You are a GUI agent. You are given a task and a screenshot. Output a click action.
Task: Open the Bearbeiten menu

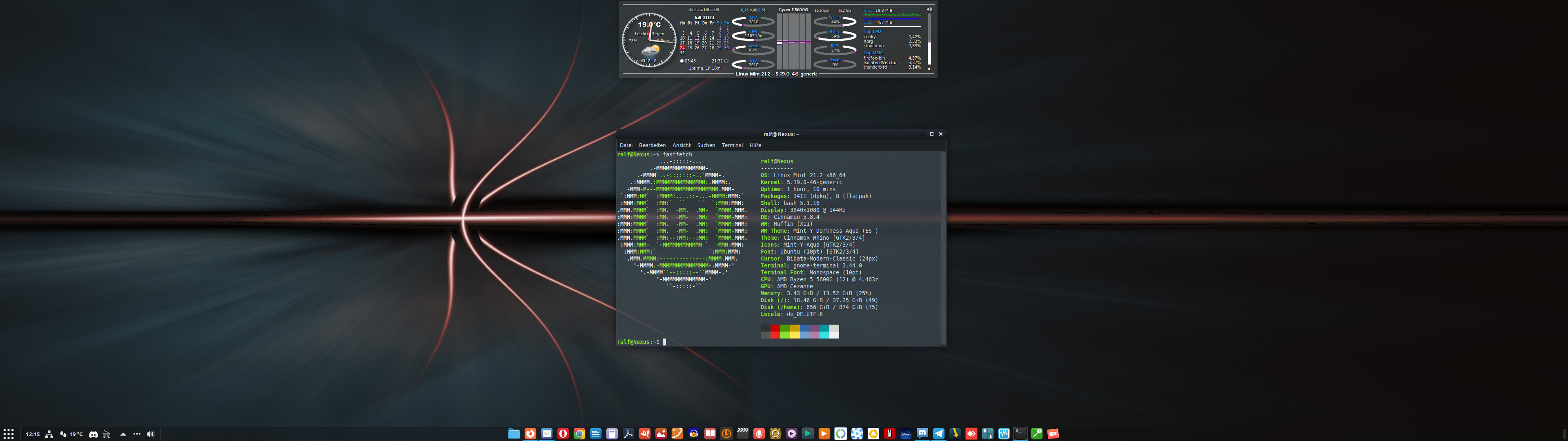pyautogui.click(x=652, y=145)
